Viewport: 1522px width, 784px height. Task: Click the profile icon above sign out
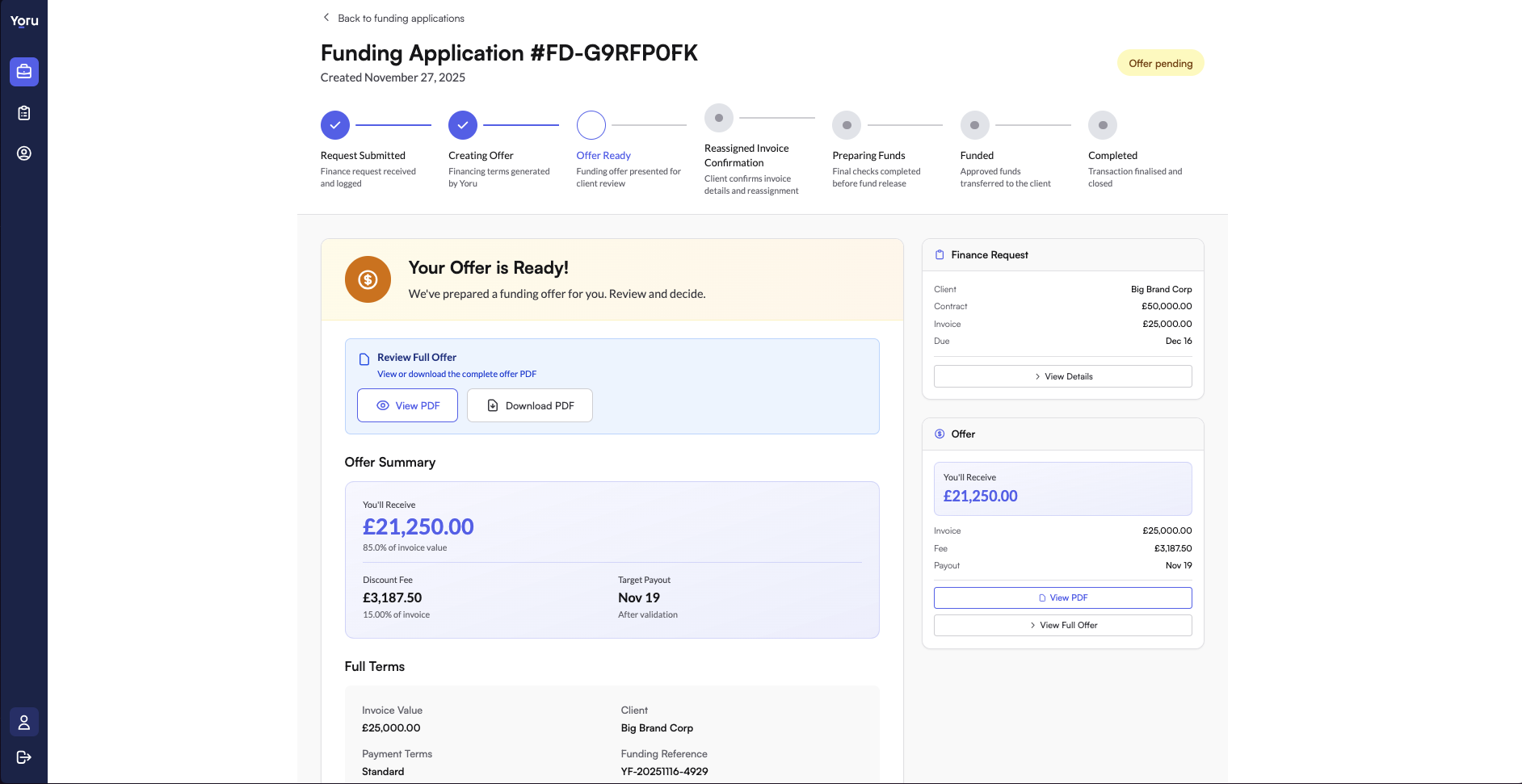(23, 722)
